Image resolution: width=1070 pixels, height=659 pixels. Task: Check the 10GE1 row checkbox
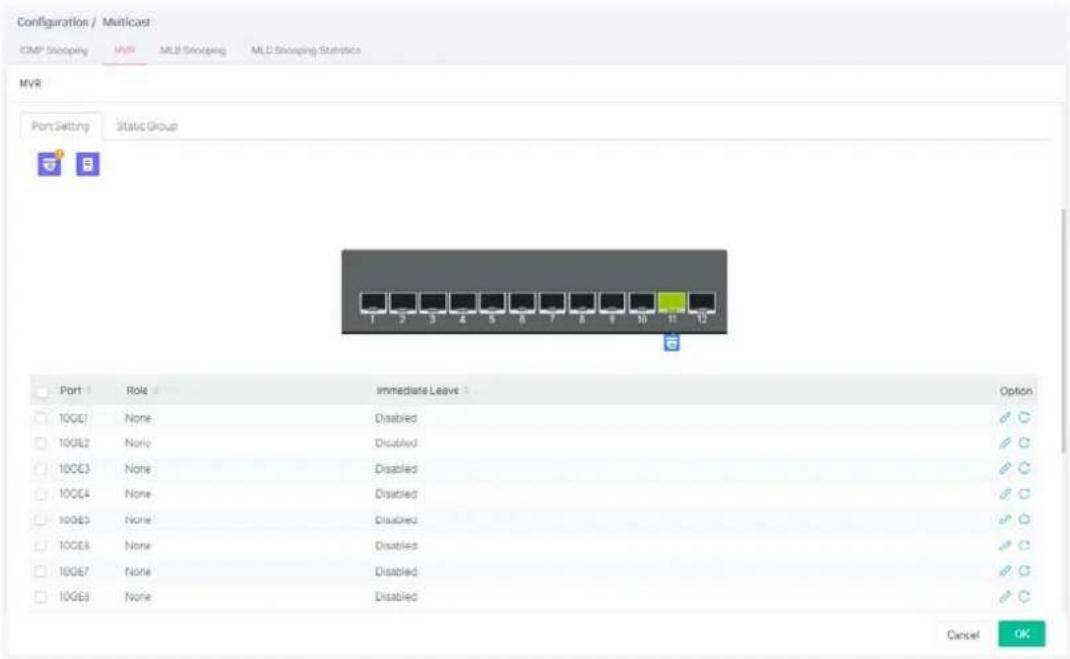click(x=41, y=418)
